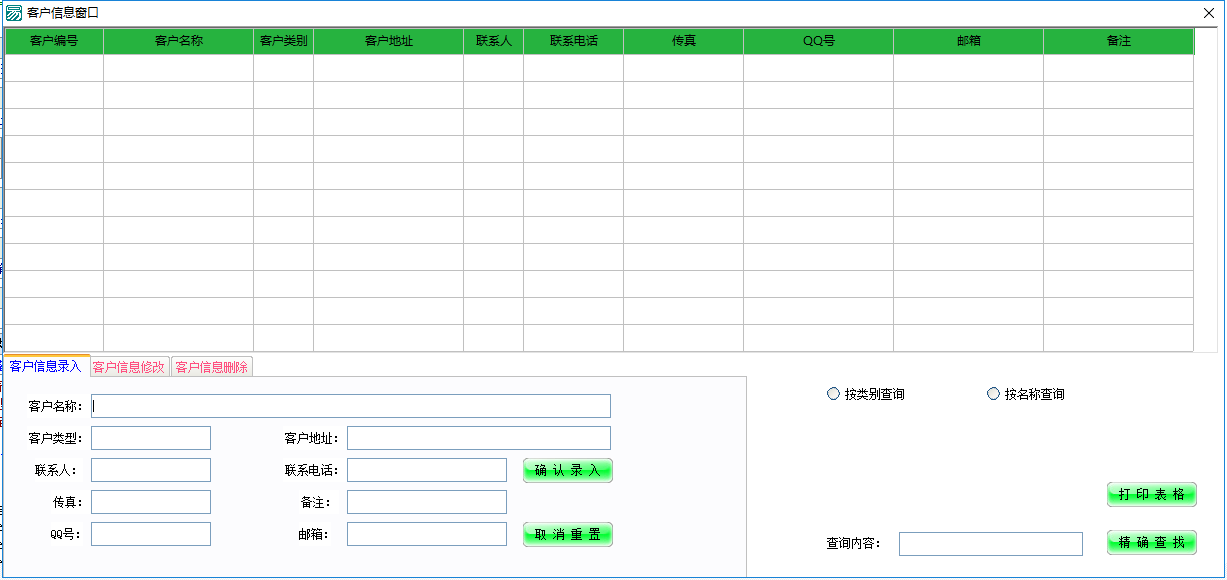This screenshot has height=580, width=1227.
Task: Click into the 联系电话 text box
Action: [427, 470]
